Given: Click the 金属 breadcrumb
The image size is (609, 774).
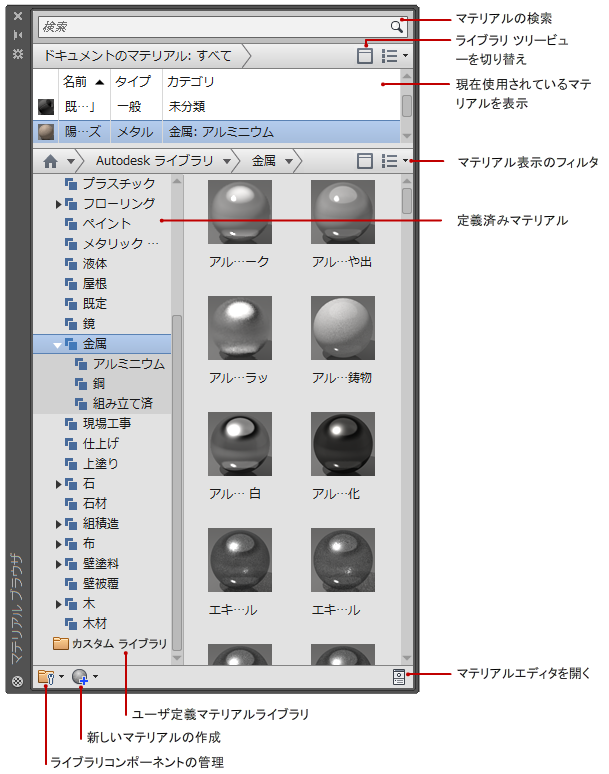Looking at the screenshot, I should coord(264,161).
